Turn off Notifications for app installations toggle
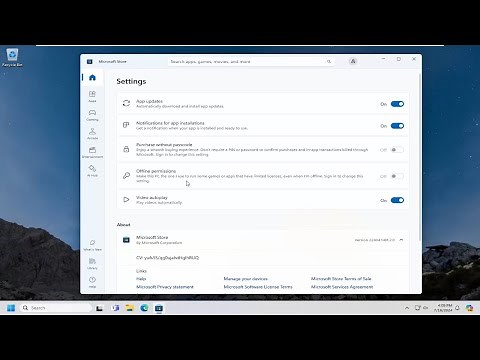The height and width of the screenshot is (360, 480). (397, 126)
